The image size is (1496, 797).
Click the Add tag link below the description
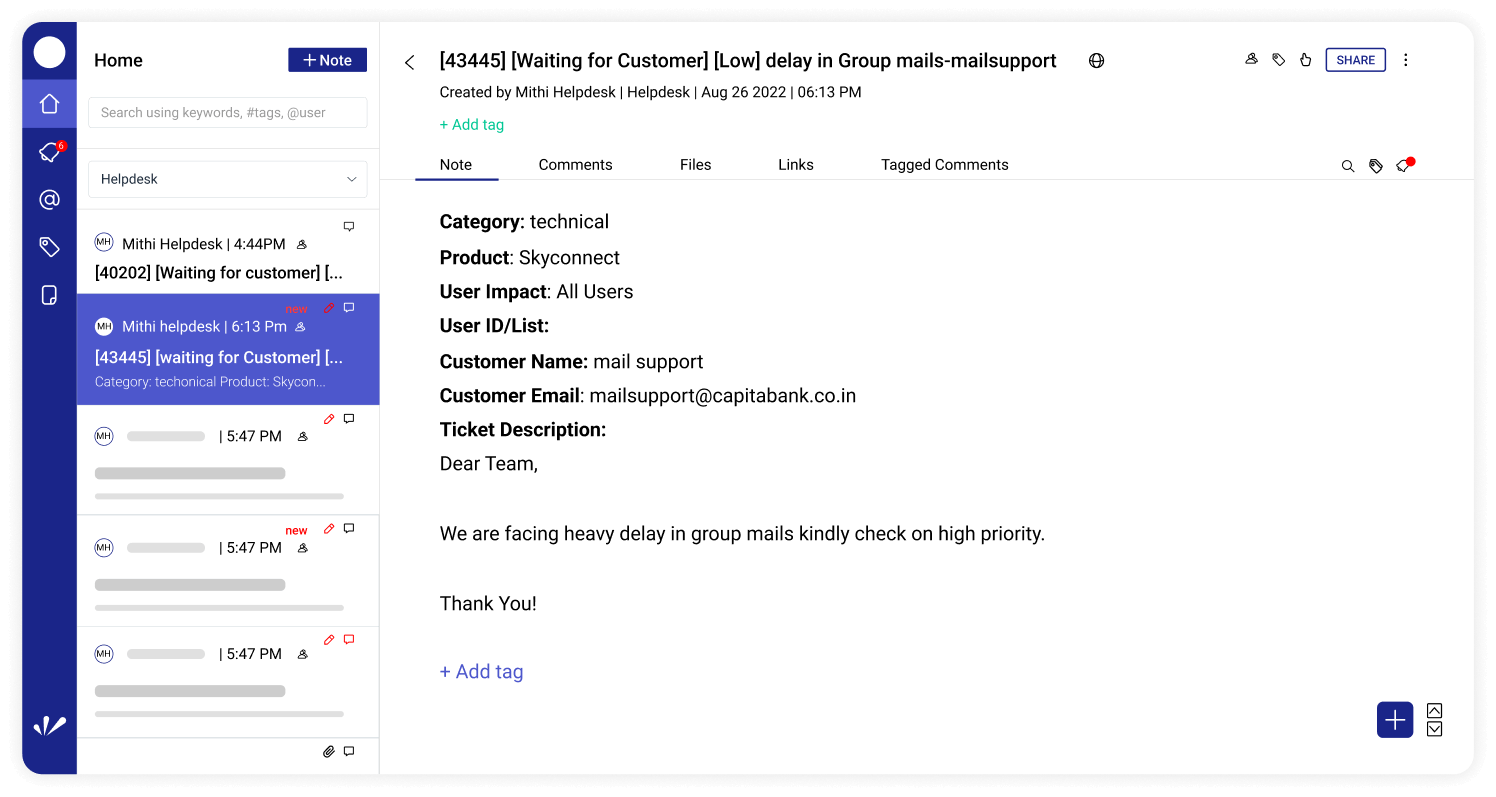click(481, 671)
